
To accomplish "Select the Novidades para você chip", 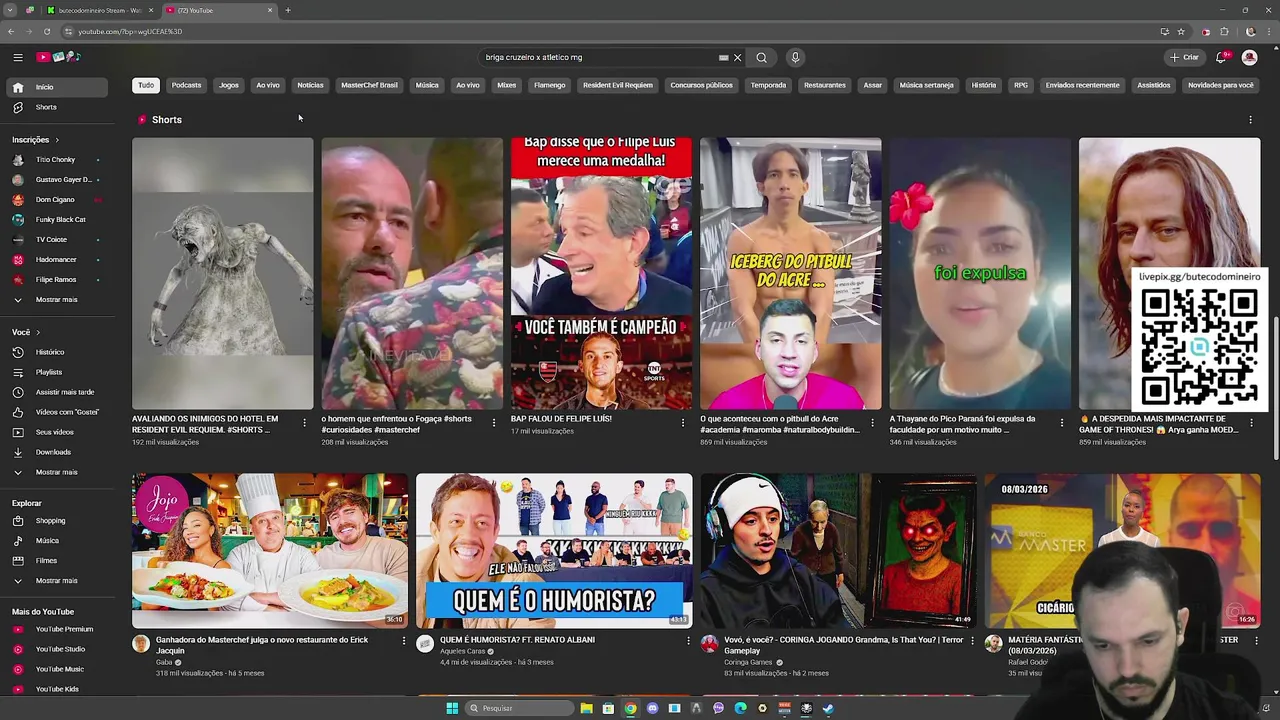I will pyautogui.click(x=1221, y=85).
